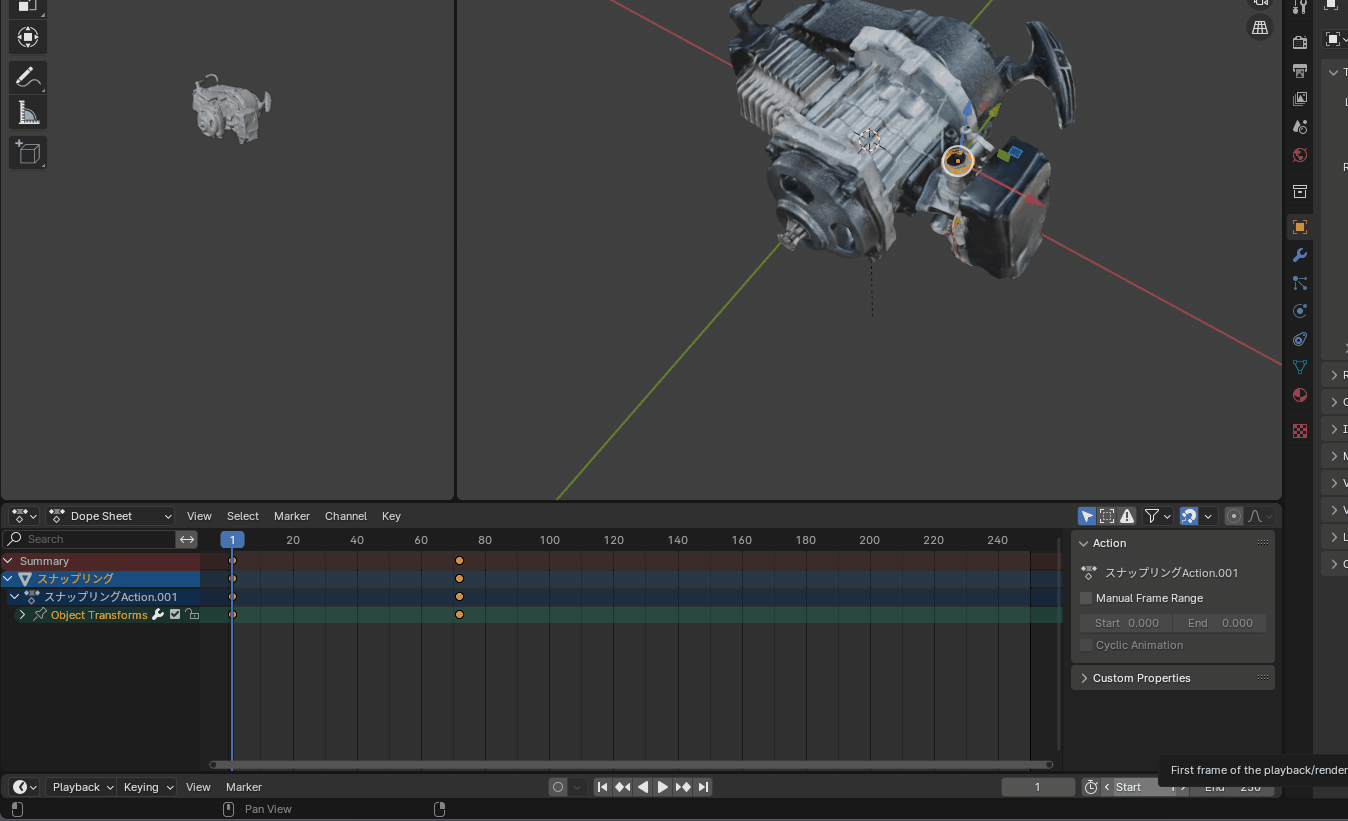The width and height of the screenshot is (1348, 821).
Task: Enable the Manual Frame Range checkbox
Action: (x=1086, y=598)
